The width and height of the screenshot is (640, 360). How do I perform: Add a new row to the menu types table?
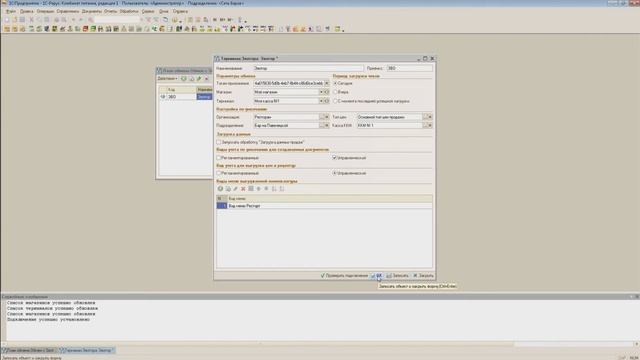[220, 189]
